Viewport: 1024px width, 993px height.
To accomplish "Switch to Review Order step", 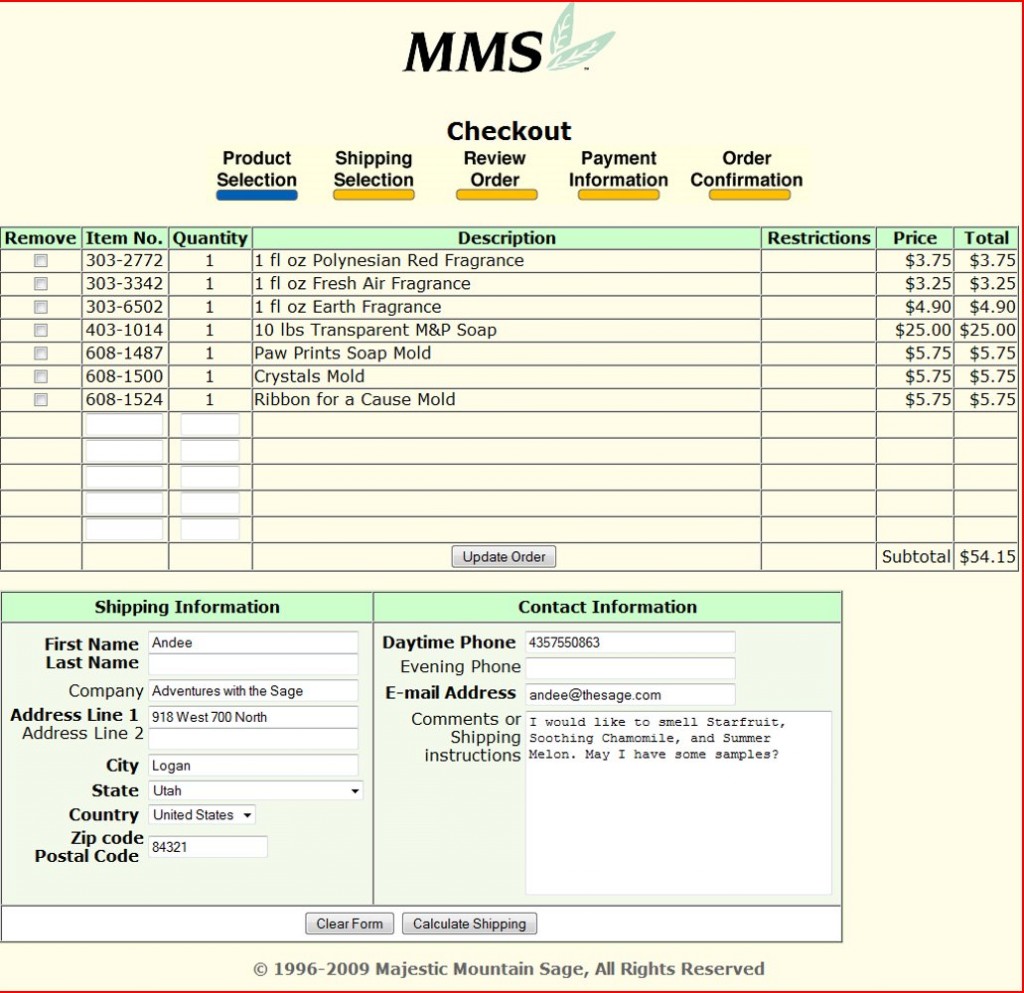I will pyautogui.click(x=495, y=170).
